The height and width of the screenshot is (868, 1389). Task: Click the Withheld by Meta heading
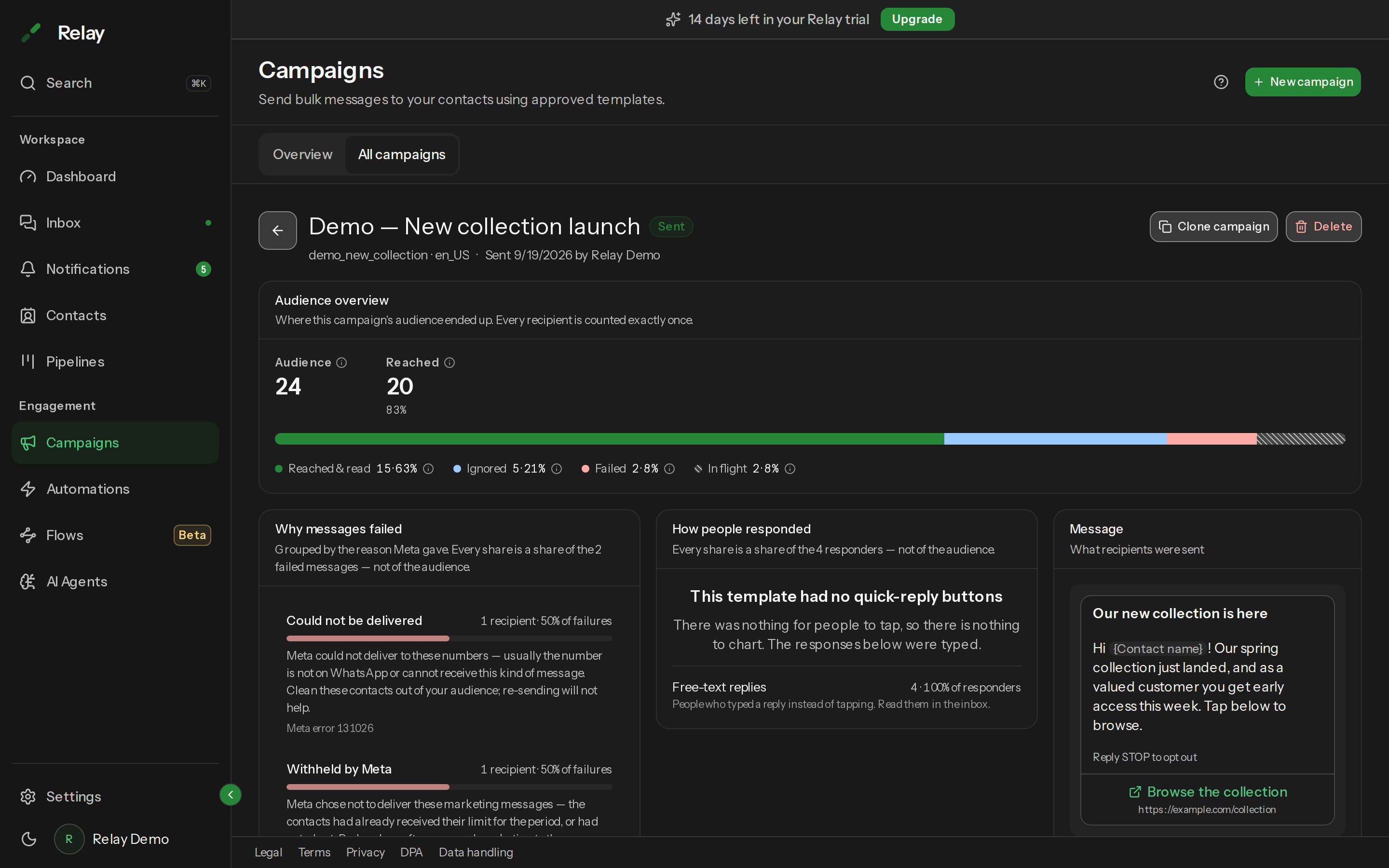339,769
